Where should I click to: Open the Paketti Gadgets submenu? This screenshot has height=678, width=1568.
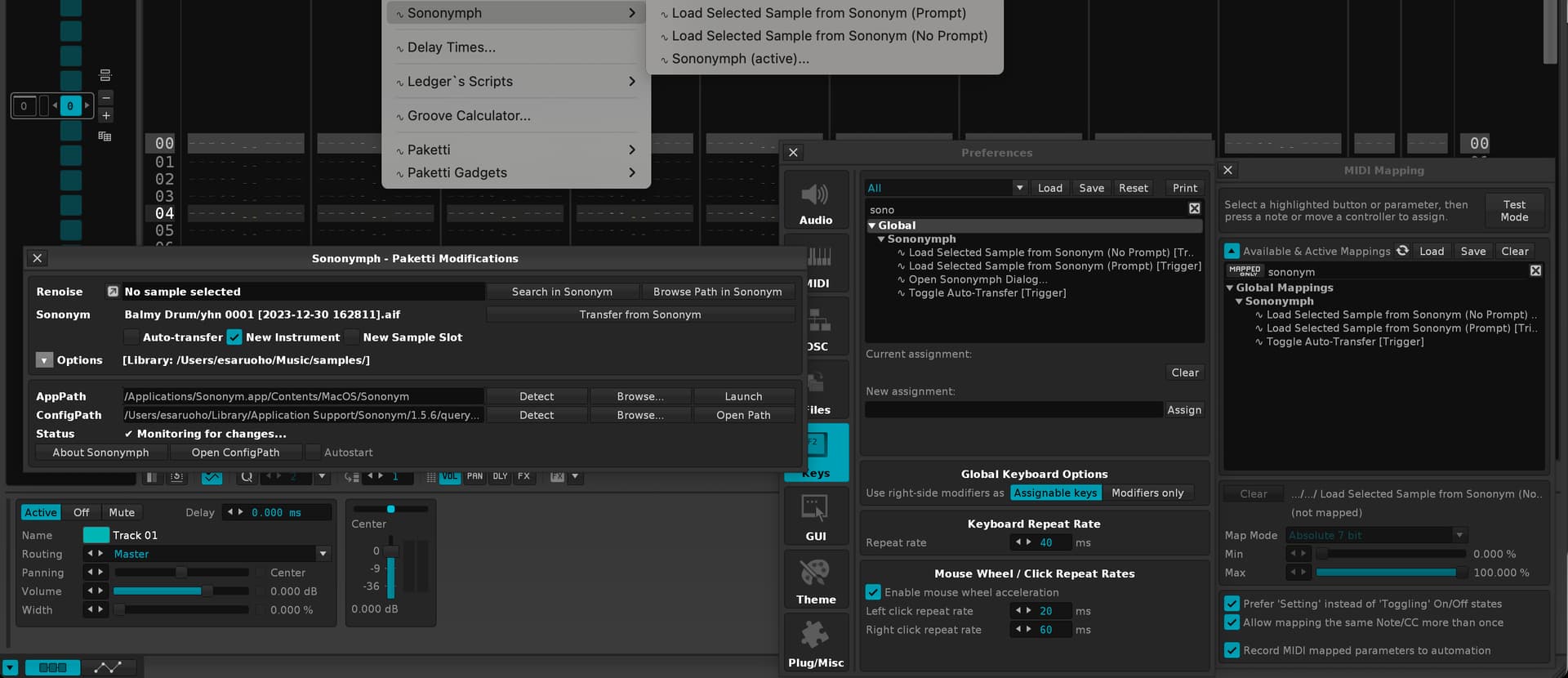(x=516, y=172)
